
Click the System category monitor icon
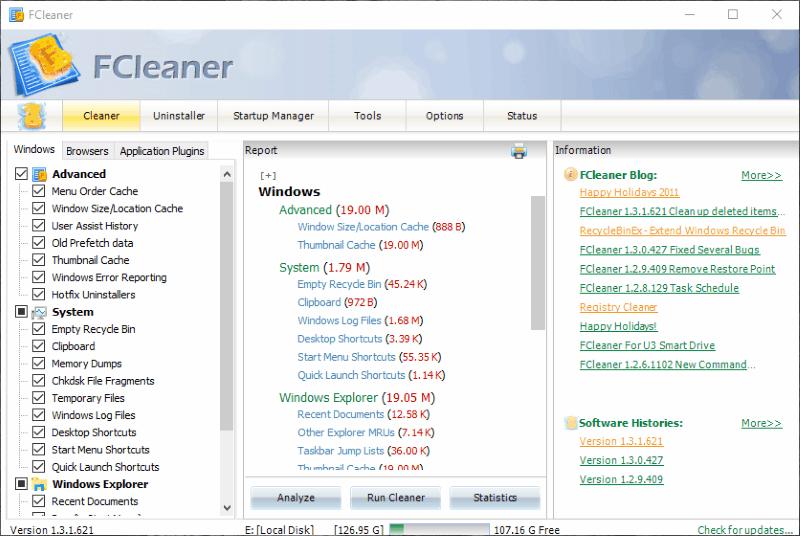click(x=39, y=312)
